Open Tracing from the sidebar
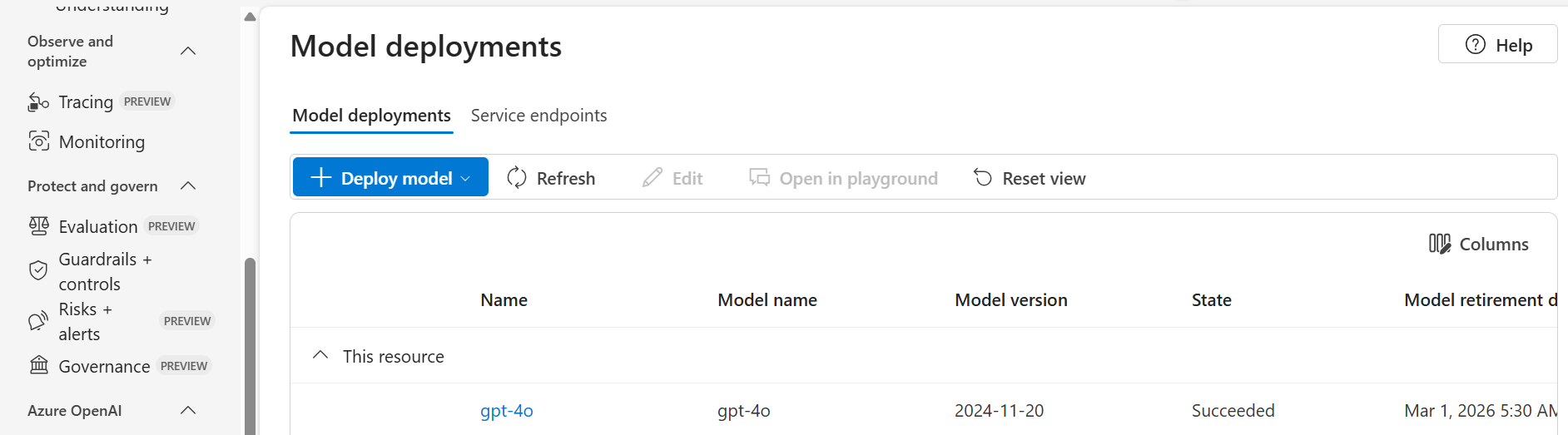The height and width of the screenshot is (435, 1568). click(x=86, y=101)
